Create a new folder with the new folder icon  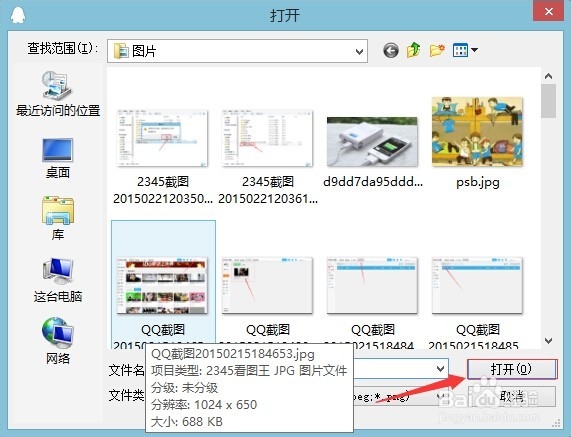[x=437, y=51]
